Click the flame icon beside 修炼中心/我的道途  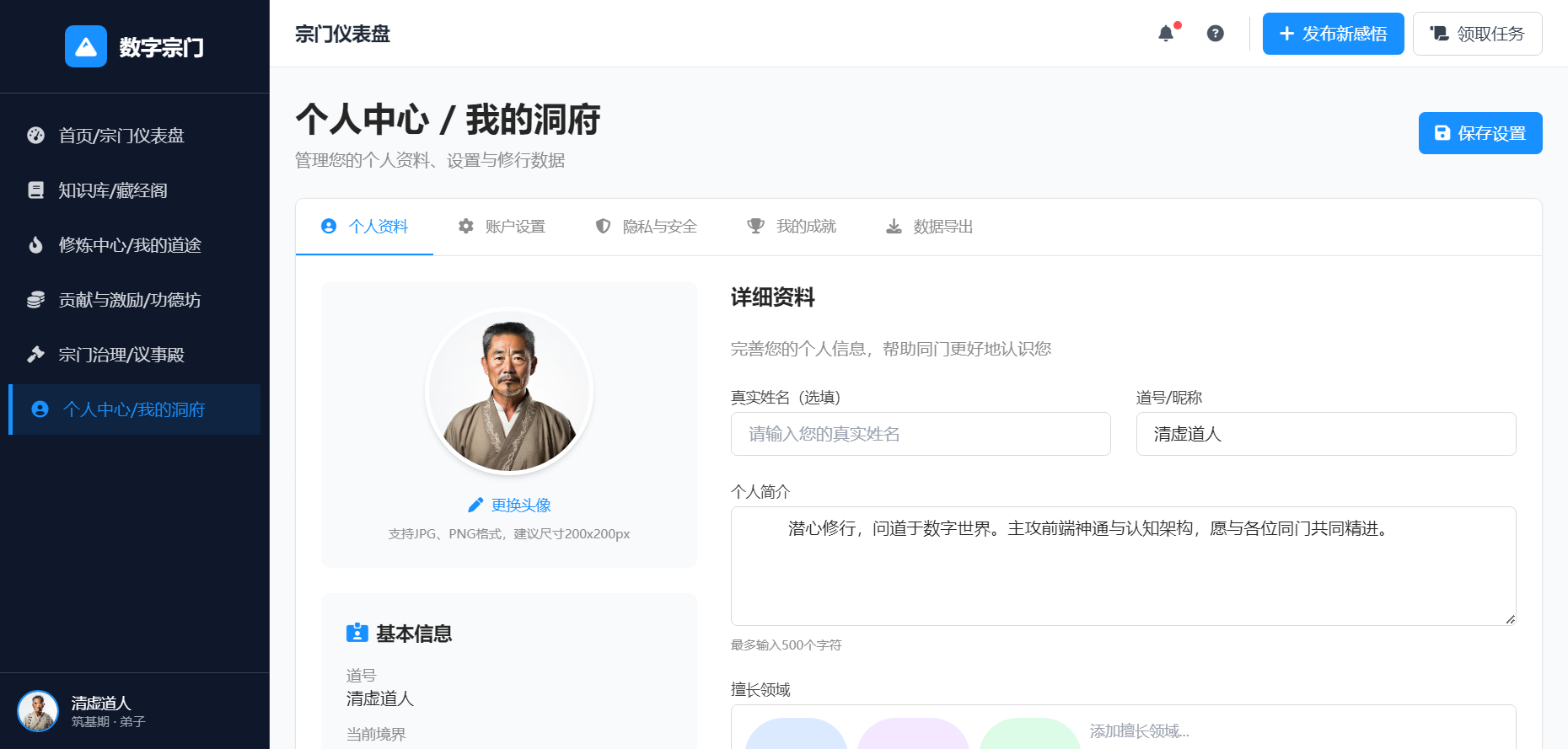[35, 244]
